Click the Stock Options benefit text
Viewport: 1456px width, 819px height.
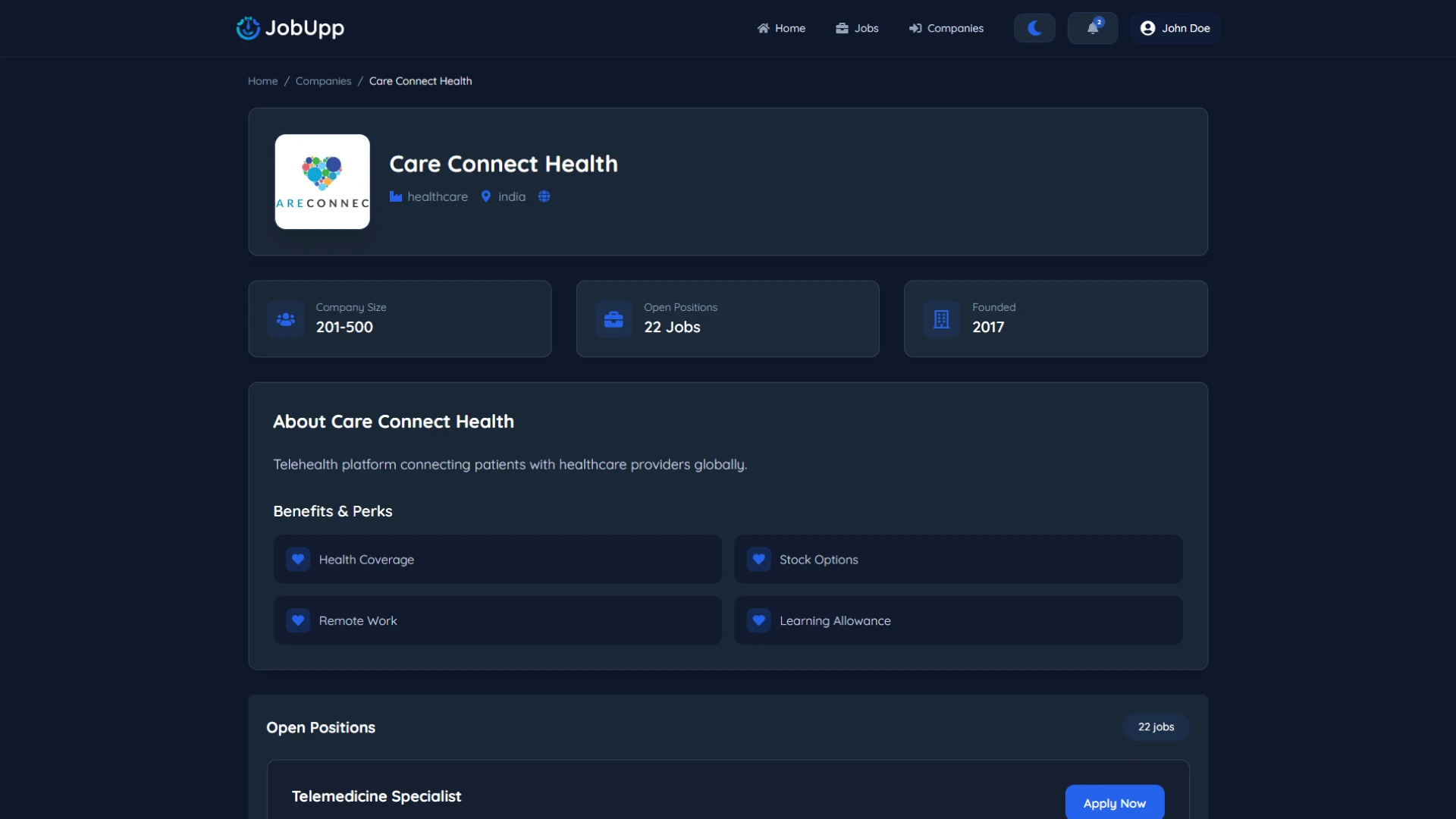tap(818, 560)
